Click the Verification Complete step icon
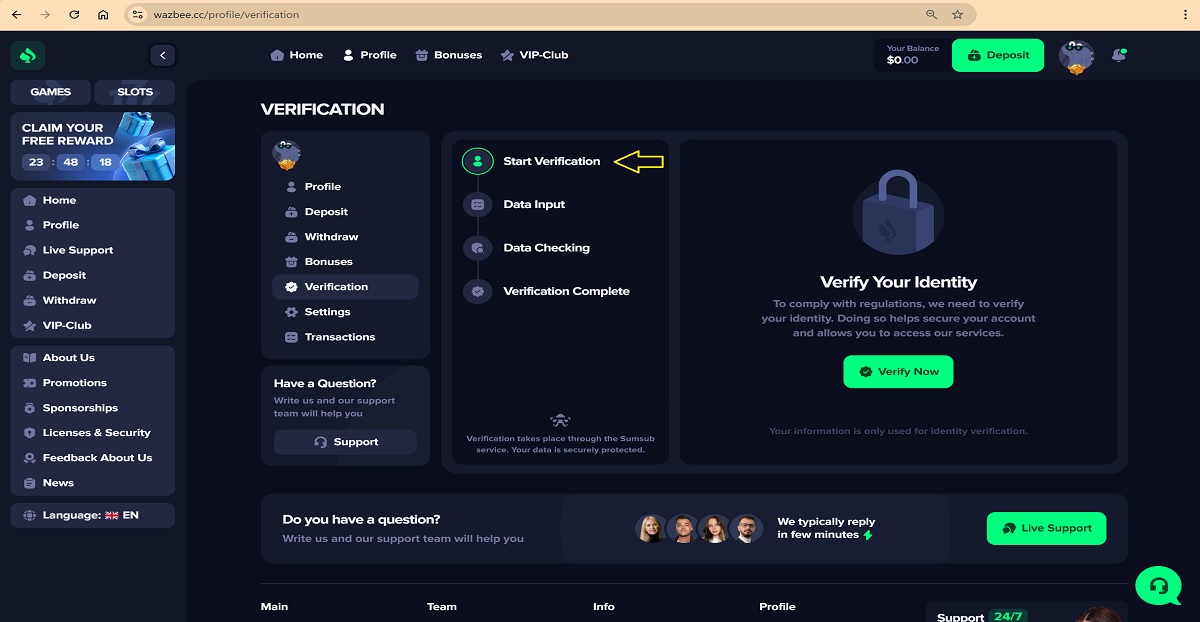 click(477, 291)
